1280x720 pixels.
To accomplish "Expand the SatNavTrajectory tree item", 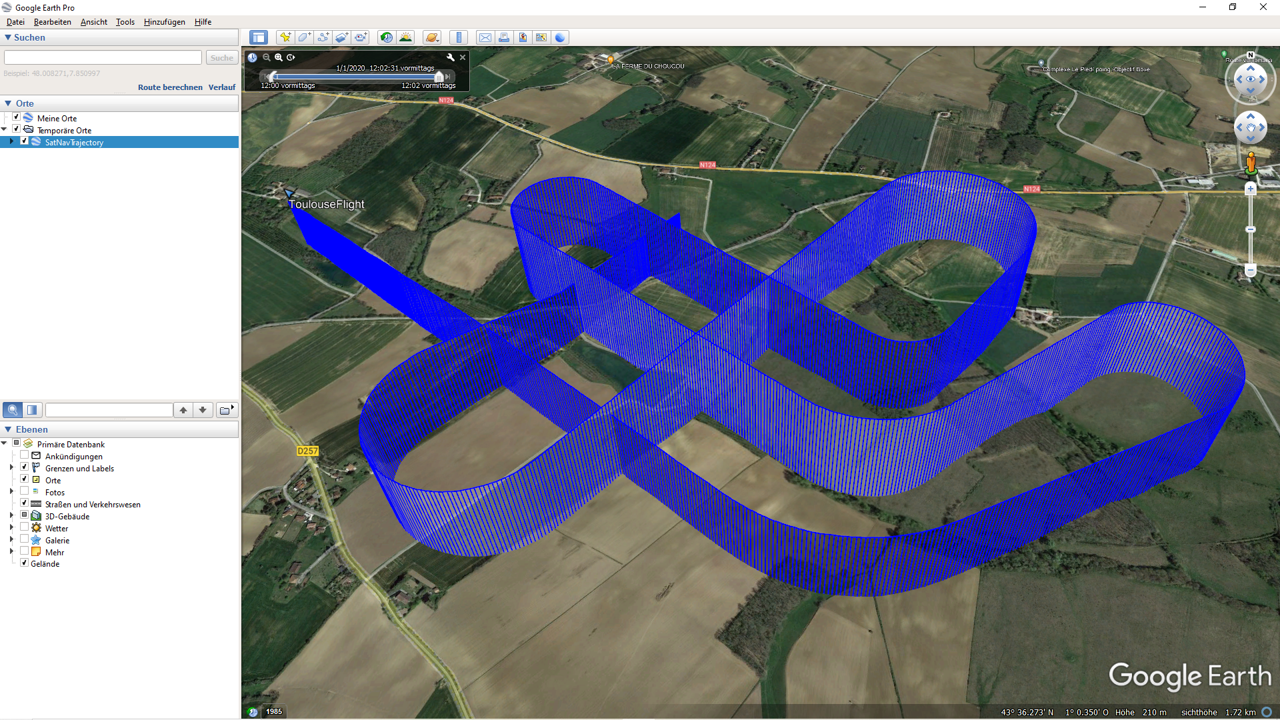I will click(12, 142).
